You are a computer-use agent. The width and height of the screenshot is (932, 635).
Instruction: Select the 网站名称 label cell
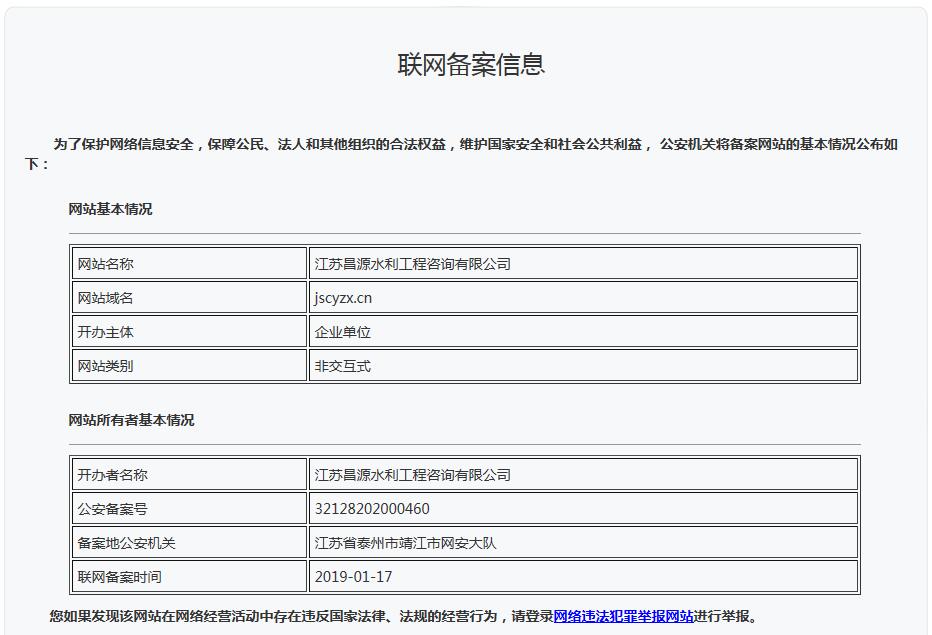pos(105,264)
